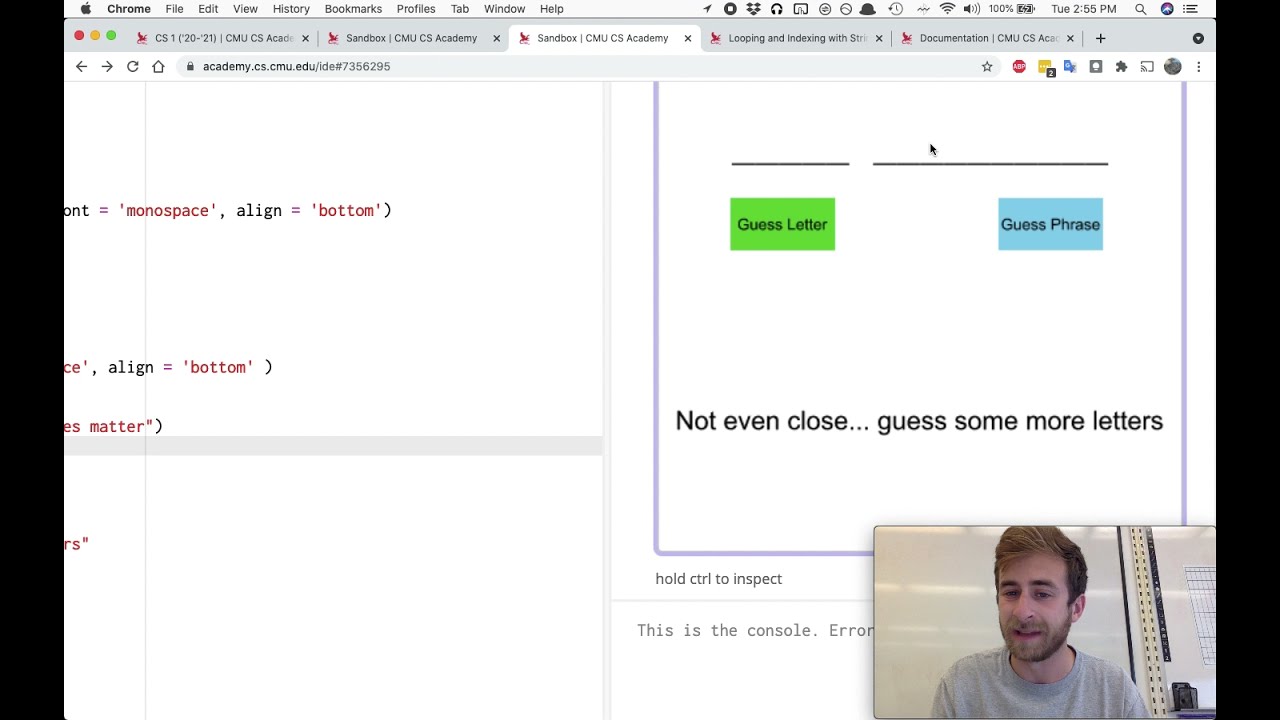Open the Tab menu
This screenshot has height=720, width=1280.
pyautogui.click(x=460, y=9)
